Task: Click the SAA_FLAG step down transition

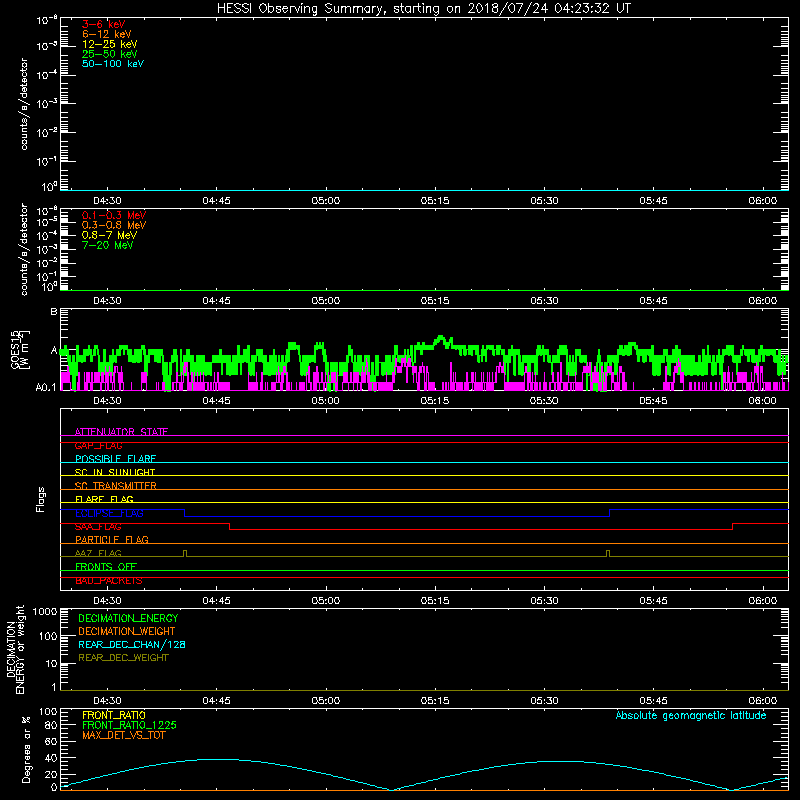Action: tap(230, 527)
